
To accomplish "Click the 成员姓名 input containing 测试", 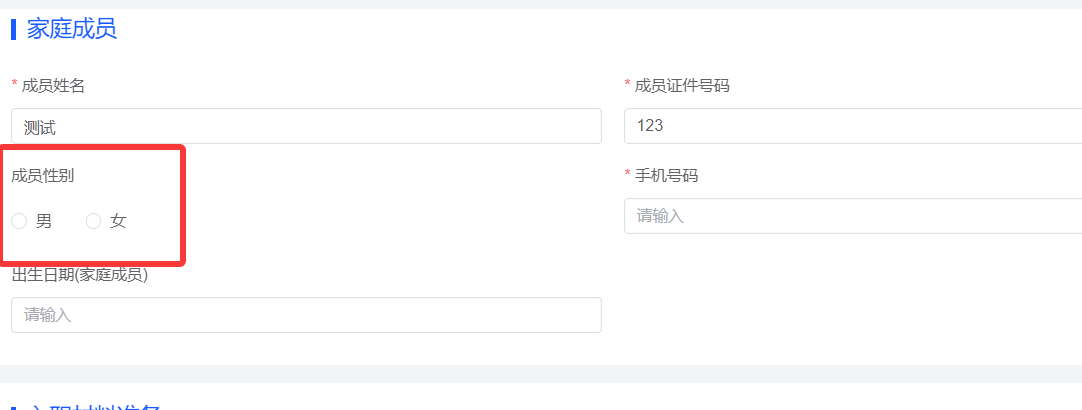I will tap(306, 126).
